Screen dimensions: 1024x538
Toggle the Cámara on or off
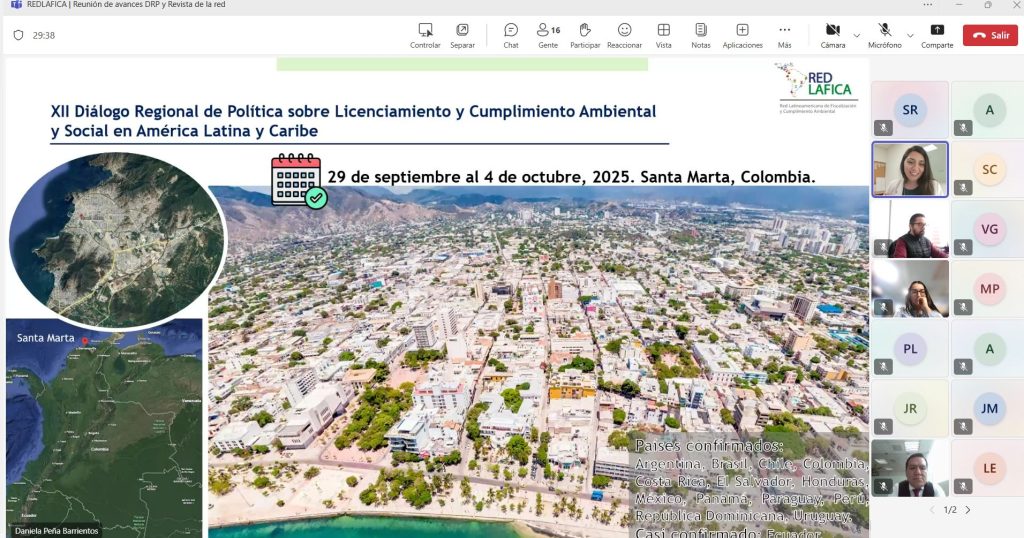coord(832,35)
